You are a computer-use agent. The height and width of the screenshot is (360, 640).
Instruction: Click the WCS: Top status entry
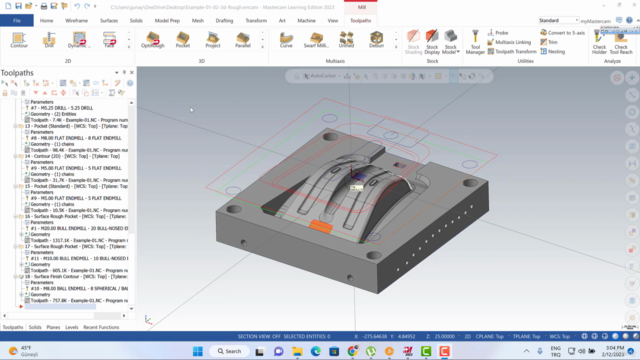pyautogui.click(x=560, y=336)
